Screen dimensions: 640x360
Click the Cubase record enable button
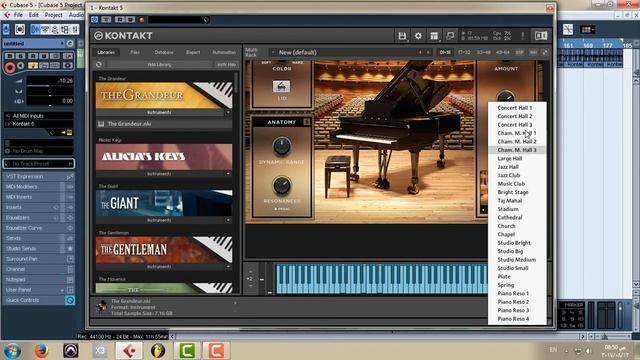[10, 67]
